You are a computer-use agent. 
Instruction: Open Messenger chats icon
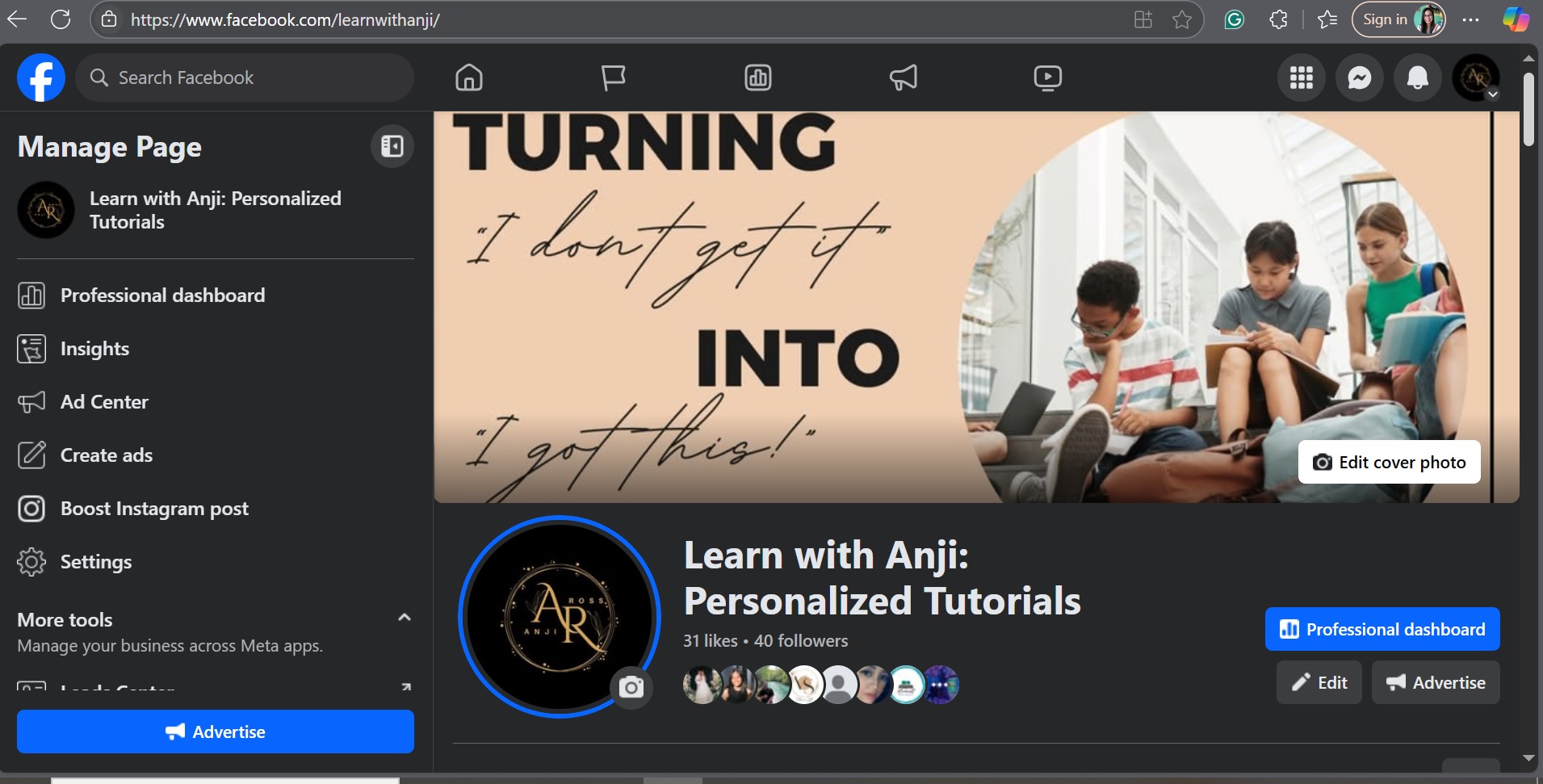pos(1360,78)
